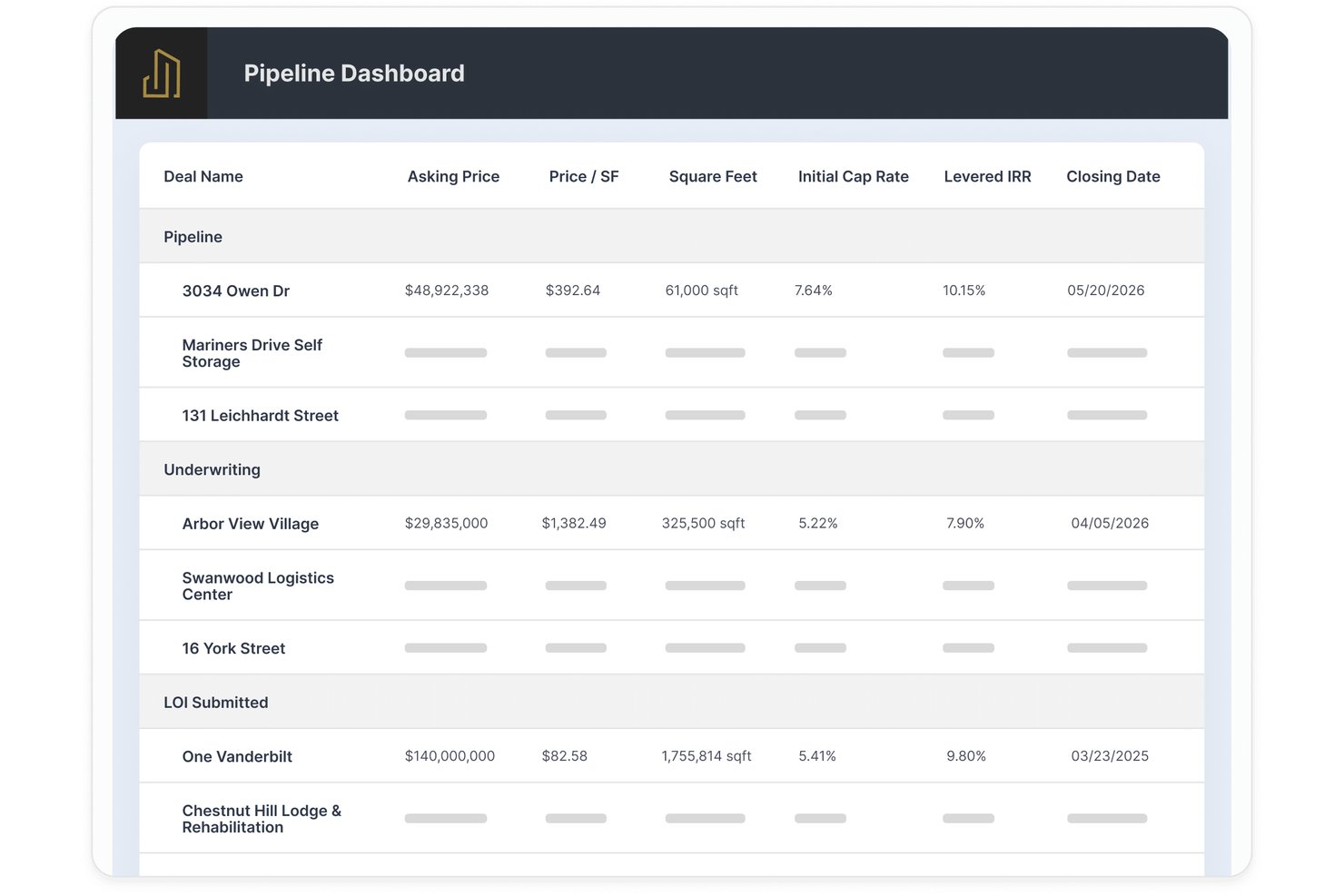This screenshot has height=896, width=1344.
Task: Click the 10.15% levered IRR cell
Action: [x=964, y=290]
